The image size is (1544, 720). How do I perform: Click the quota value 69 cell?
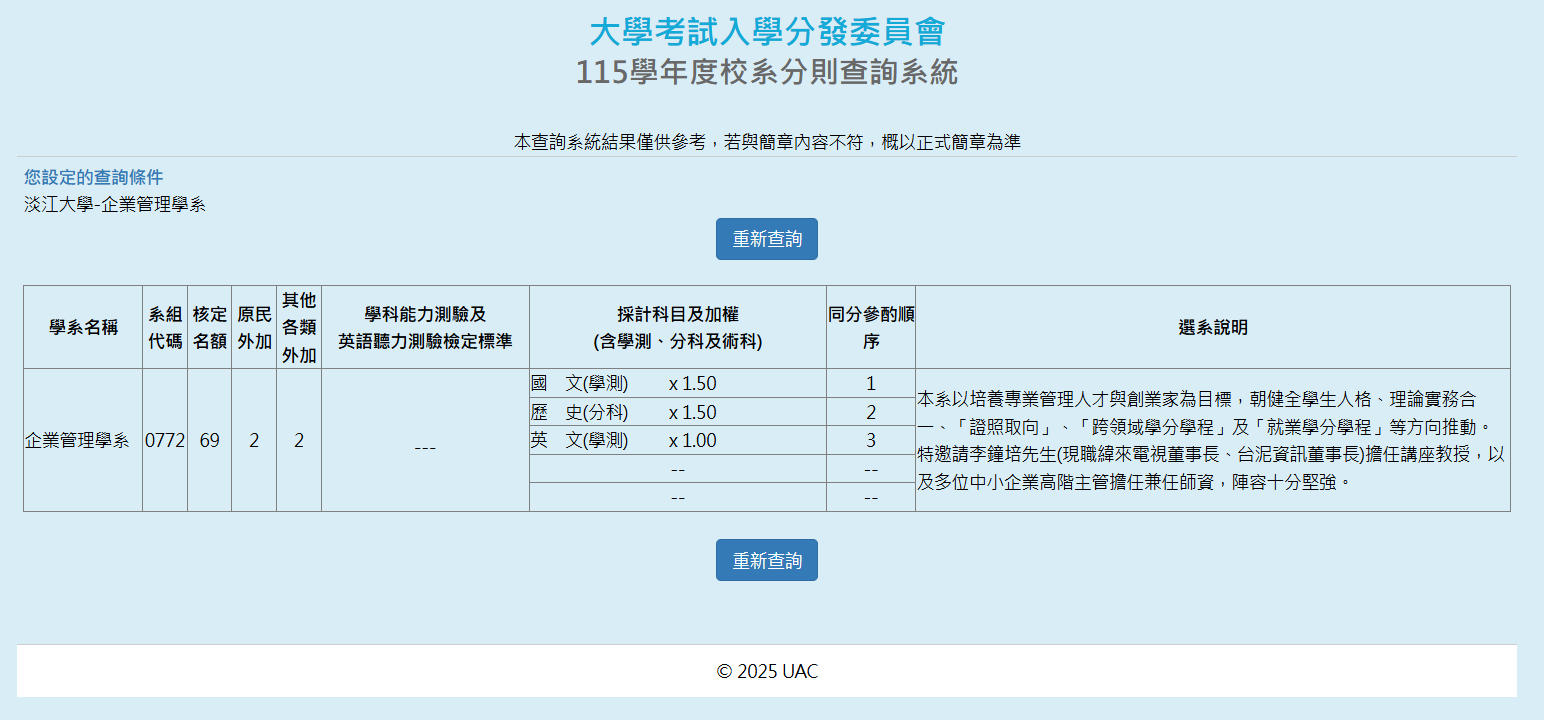(209, 441)
